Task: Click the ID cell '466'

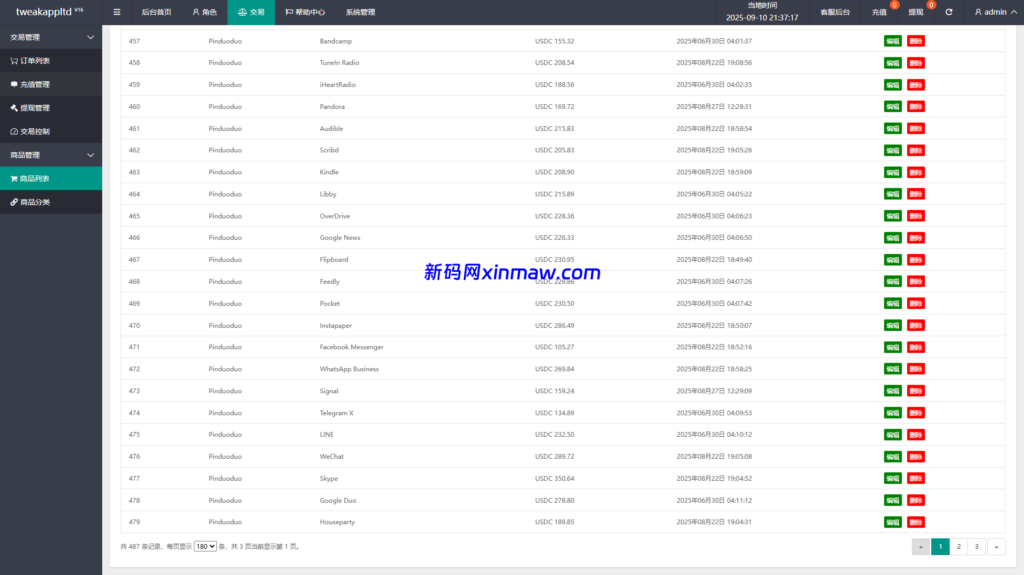Action: (135, 238)
